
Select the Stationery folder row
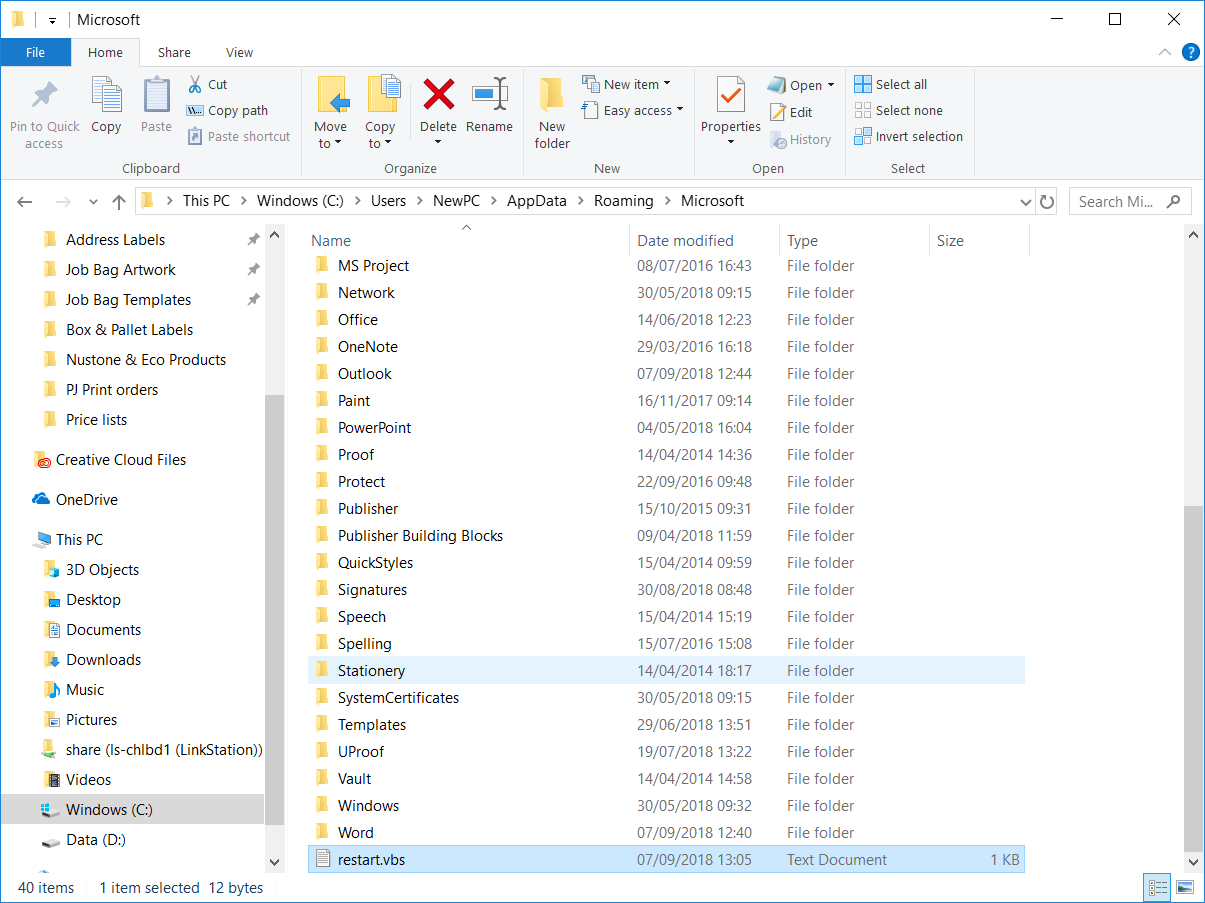[666, 670]
